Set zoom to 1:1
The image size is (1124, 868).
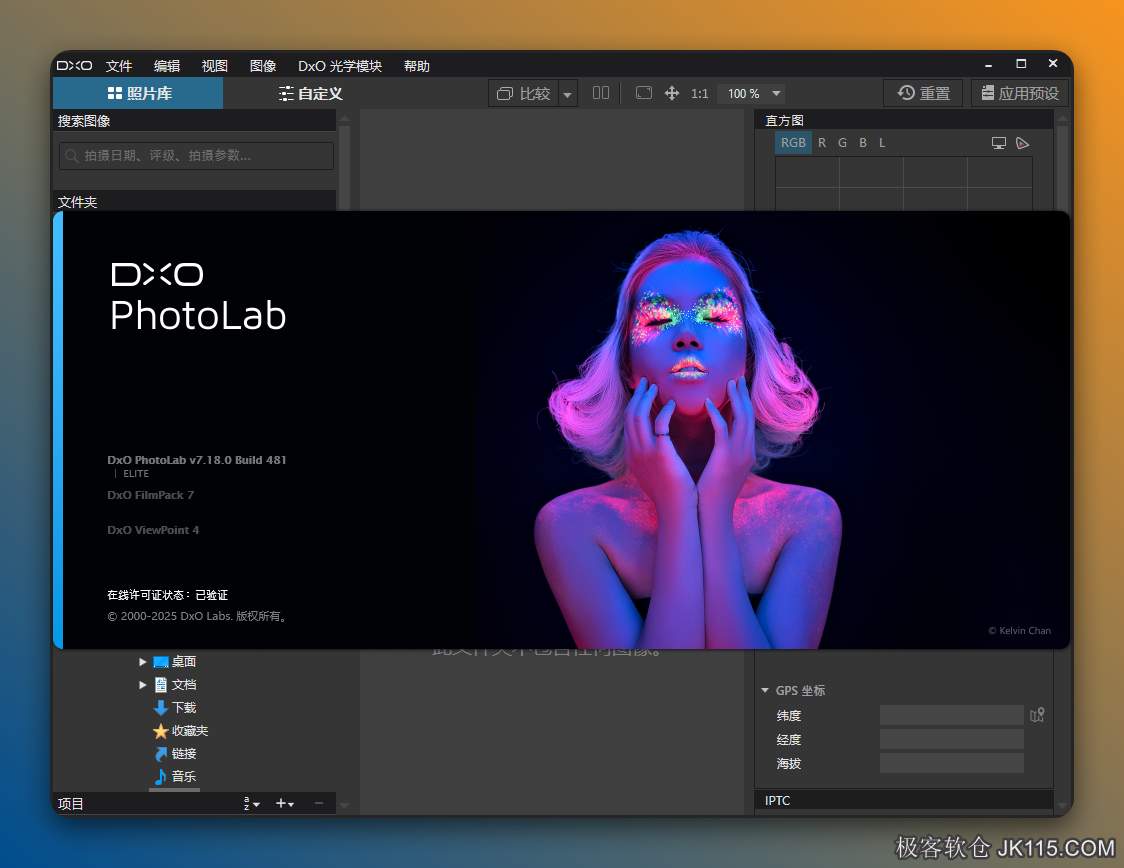coord(700,94)
